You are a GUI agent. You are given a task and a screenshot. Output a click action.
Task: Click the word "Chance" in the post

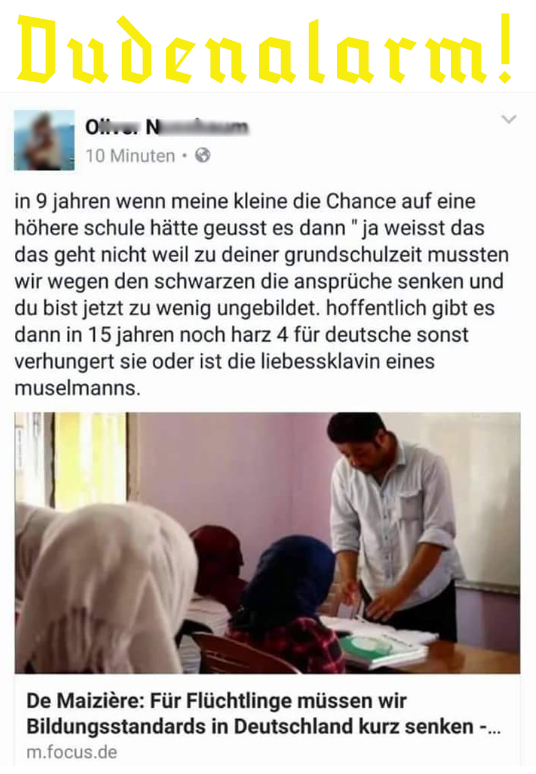(x=360, y=201)
